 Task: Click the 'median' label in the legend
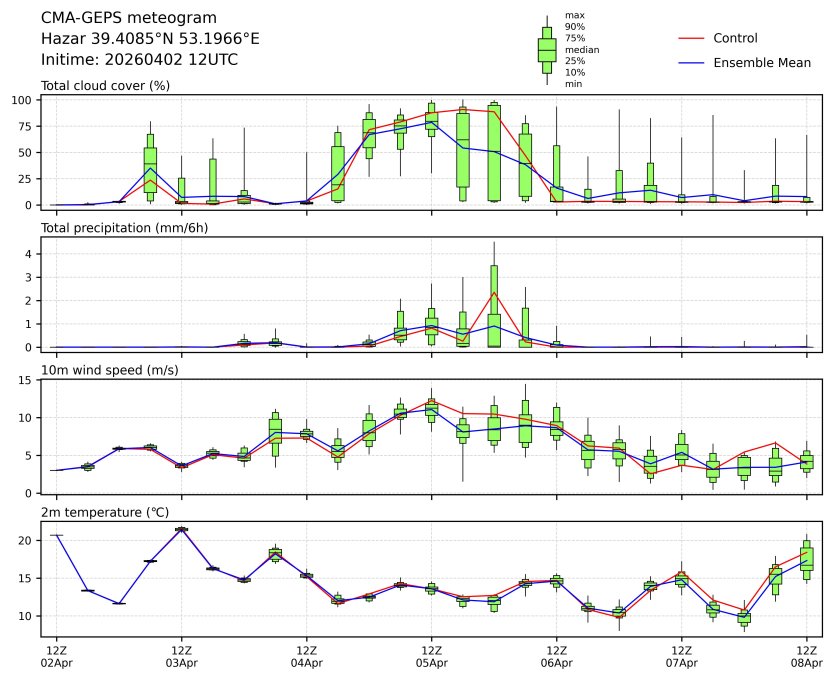(580, 49)
